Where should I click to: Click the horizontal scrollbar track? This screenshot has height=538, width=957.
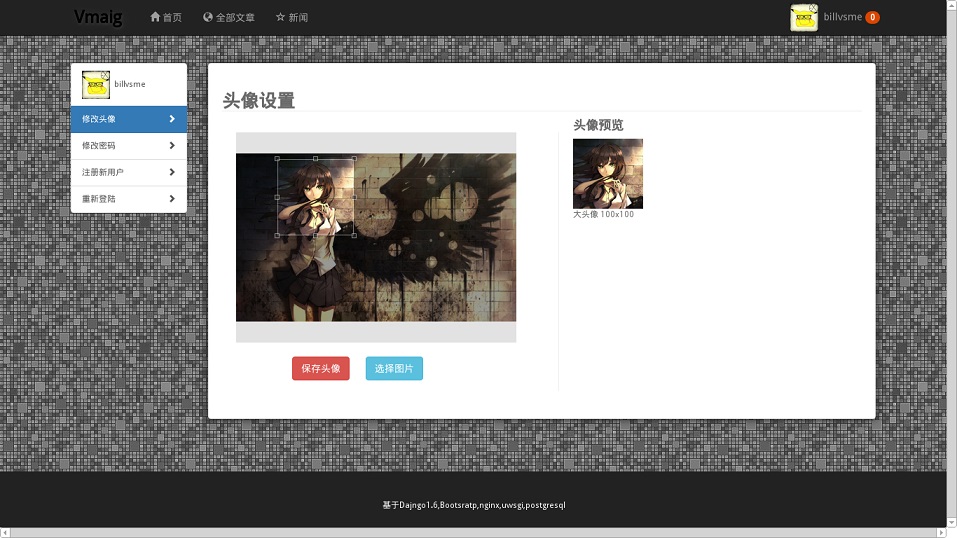(473, 533)
